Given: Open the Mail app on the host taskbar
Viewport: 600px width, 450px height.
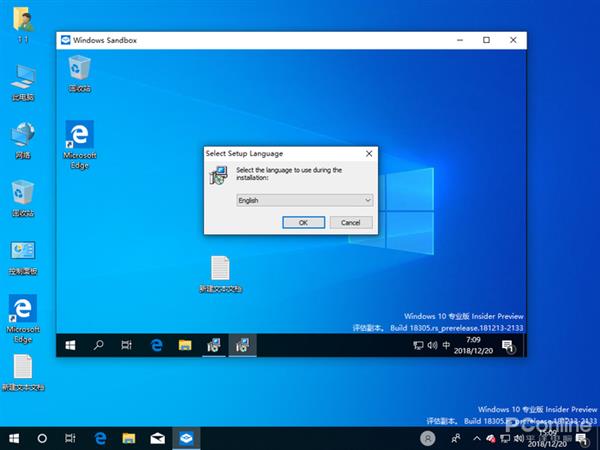Looking at the screenshot, I should coord(158,439).
